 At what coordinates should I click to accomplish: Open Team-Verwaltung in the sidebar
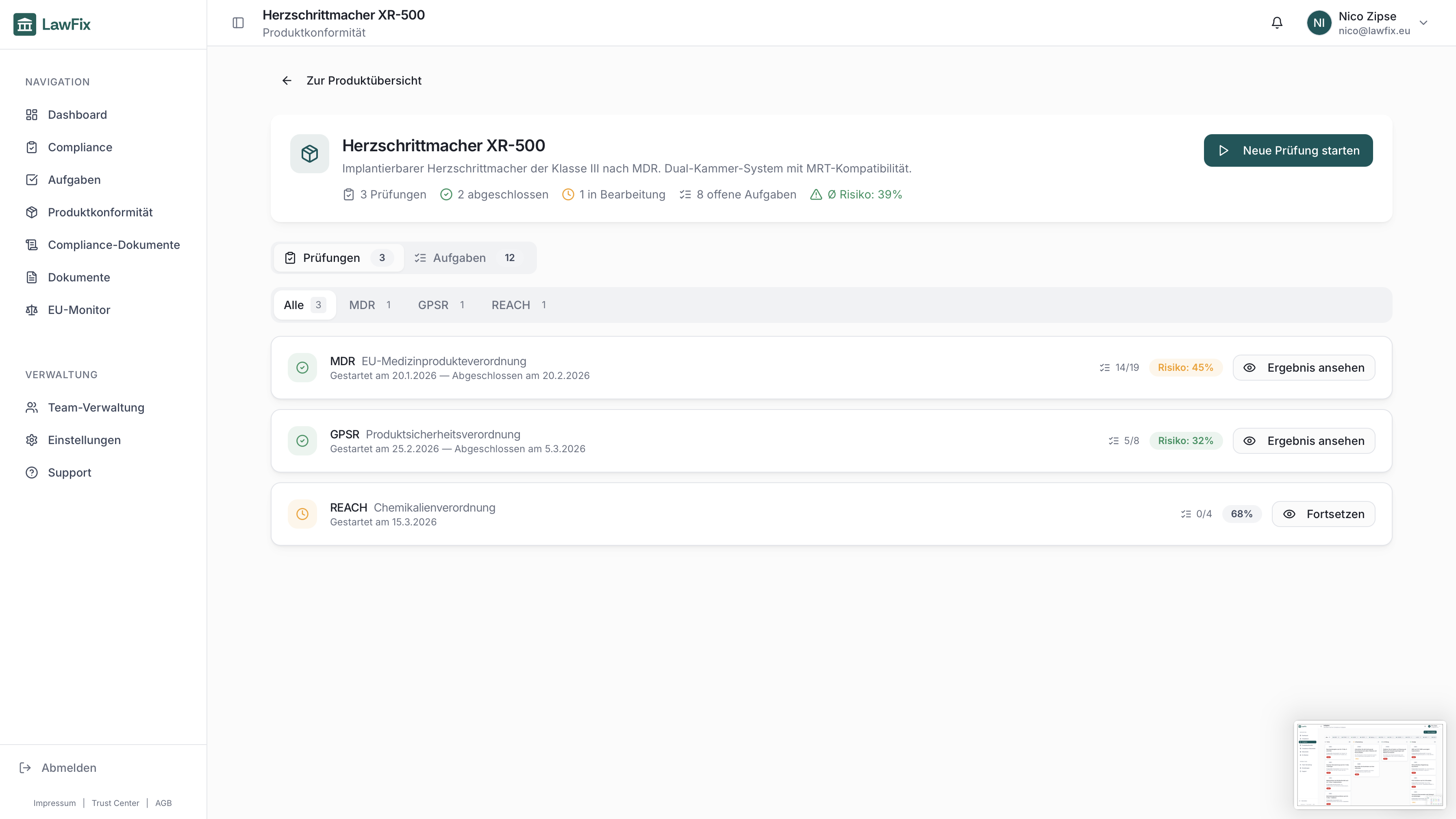[x=103, y=407]
